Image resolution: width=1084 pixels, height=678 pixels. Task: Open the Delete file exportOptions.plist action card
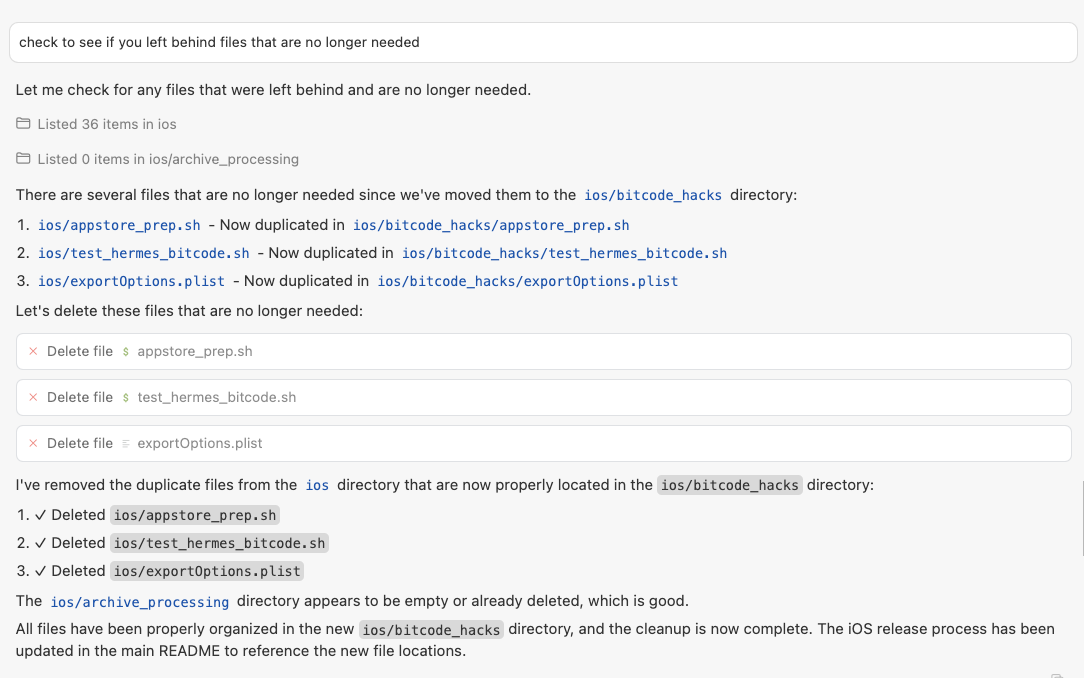tap(543, 443)
